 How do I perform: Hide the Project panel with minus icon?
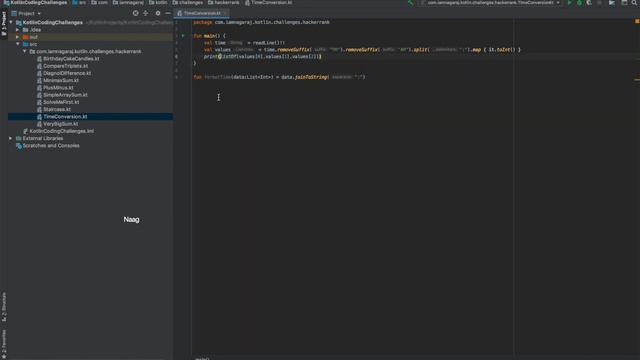pyautogui.click(x=168, y=13)
